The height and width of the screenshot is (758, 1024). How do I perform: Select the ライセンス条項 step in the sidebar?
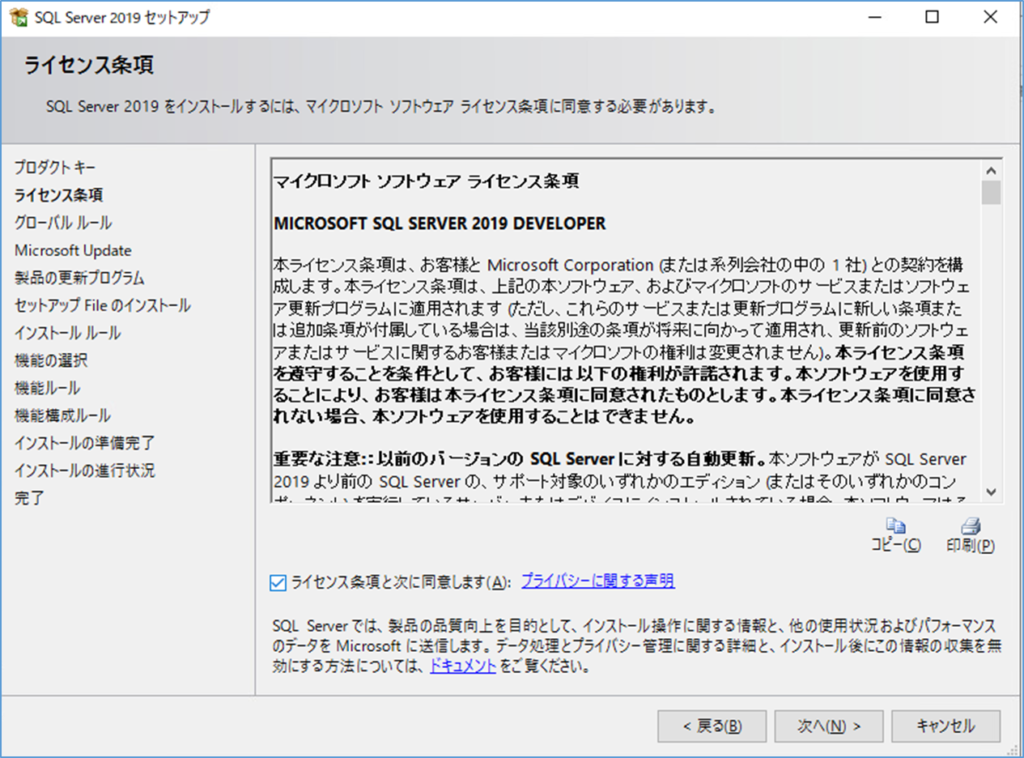[59, 195]
